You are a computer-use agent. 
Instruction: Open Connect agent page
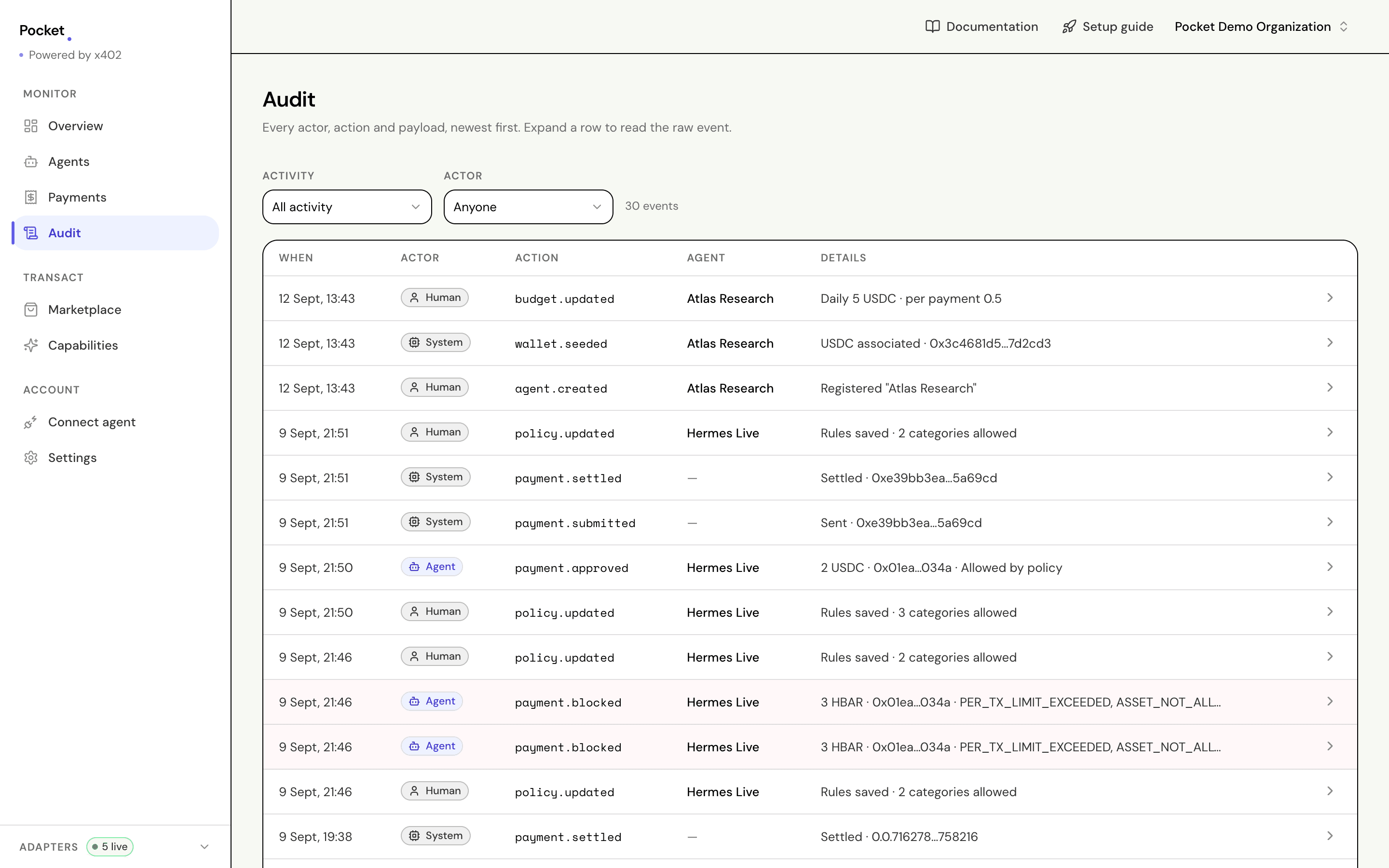point(115,422)
